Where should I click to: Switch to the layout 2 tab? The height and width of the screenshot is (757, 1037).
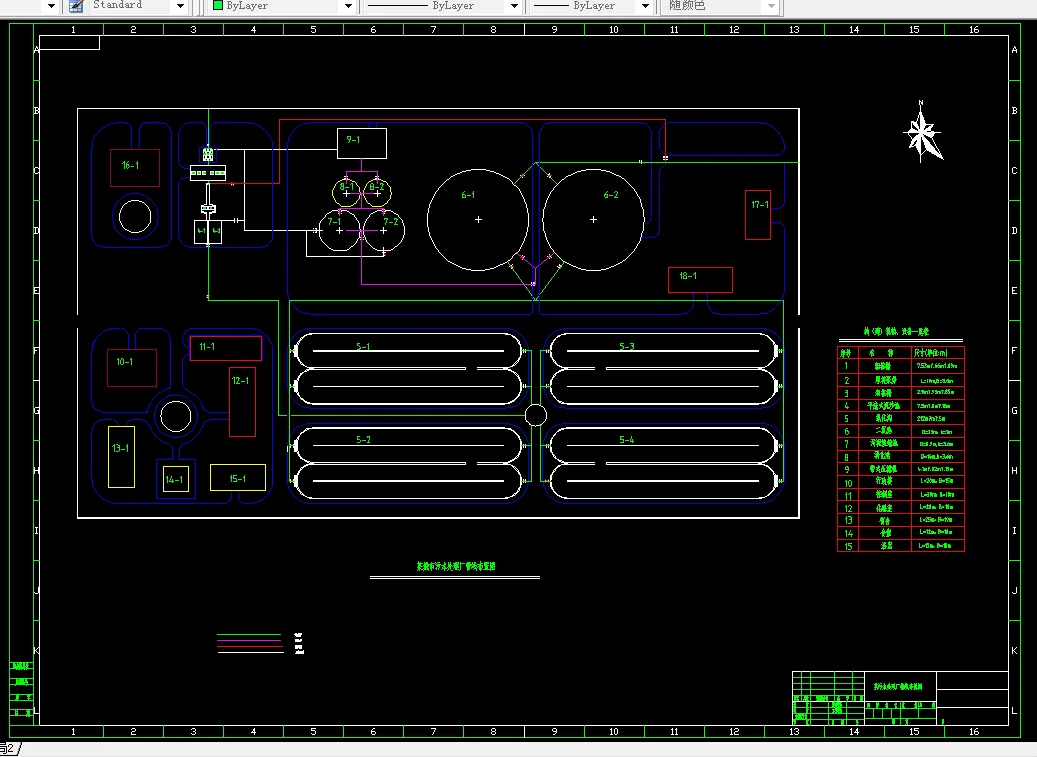tap(9, 748)
